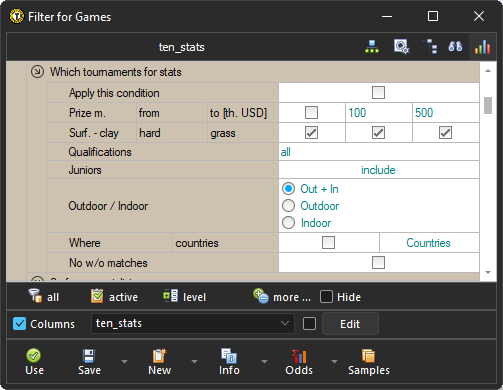The image size is (503, 390).
Task: Enable the Prize m. checkbox
Action: point(311,112)
